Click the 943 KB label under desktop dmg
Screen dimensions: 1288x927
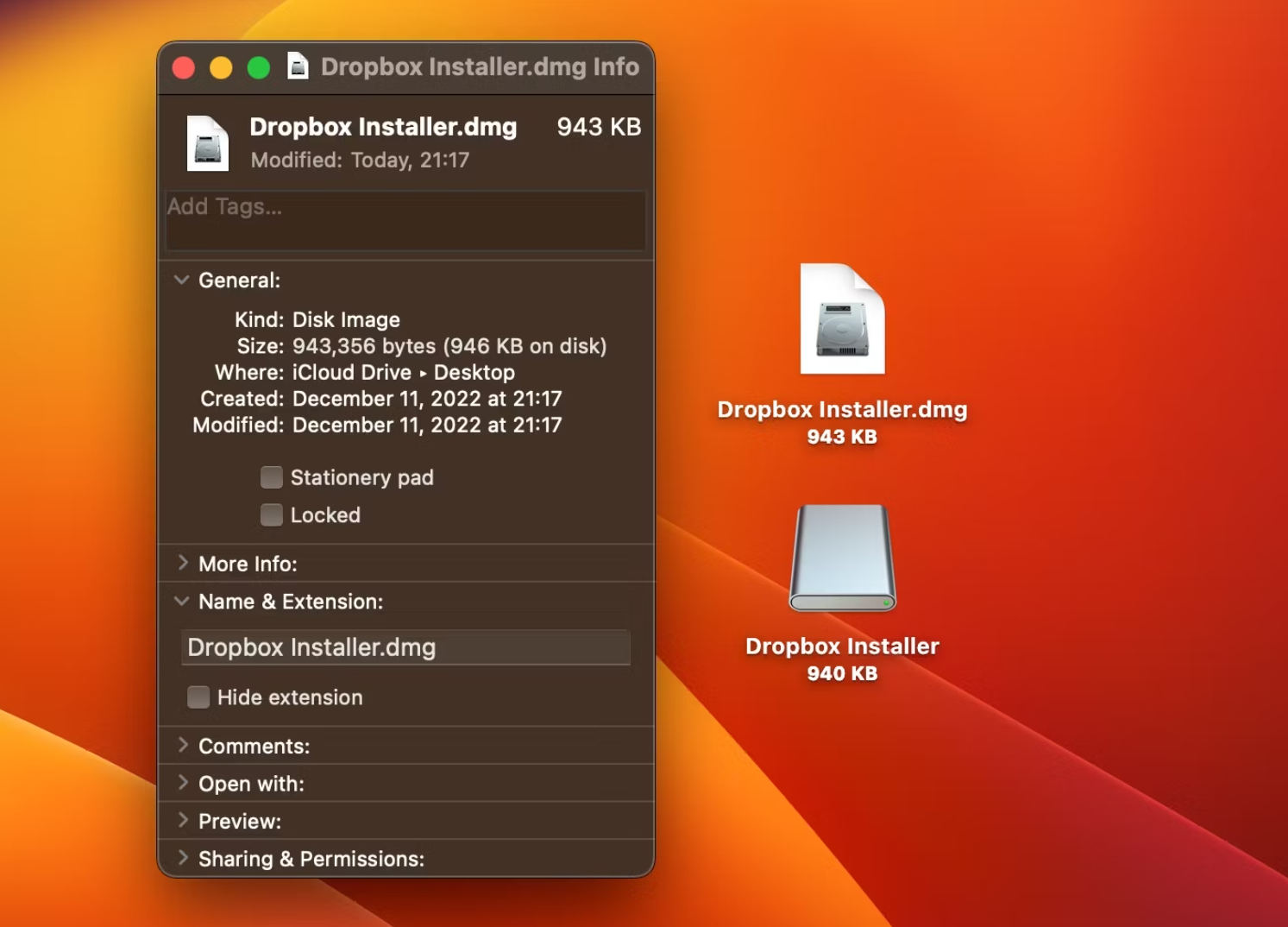coord(842,437)
